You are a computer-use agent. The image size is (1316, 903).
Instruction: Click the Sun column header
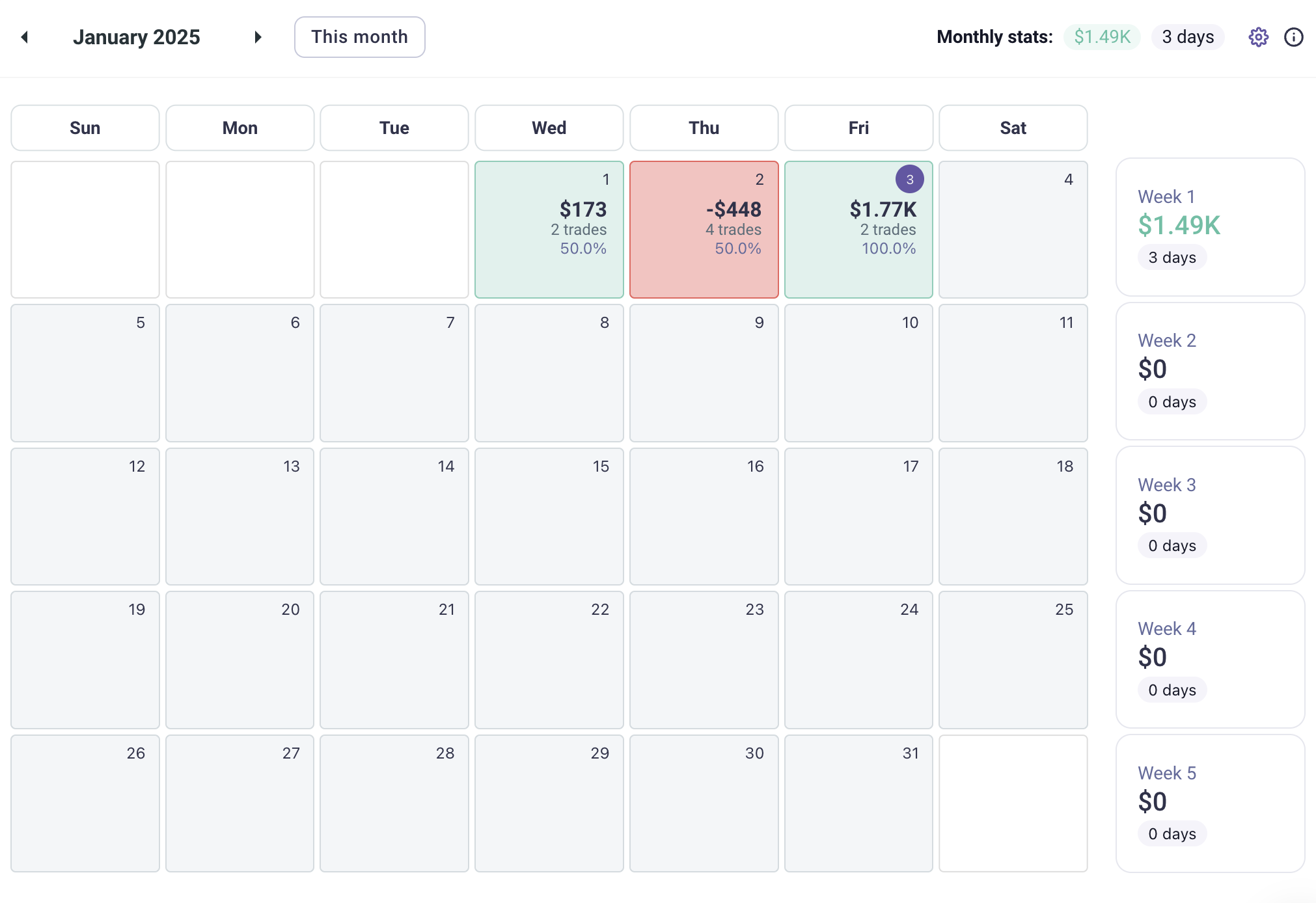click(x=85, y=128)
